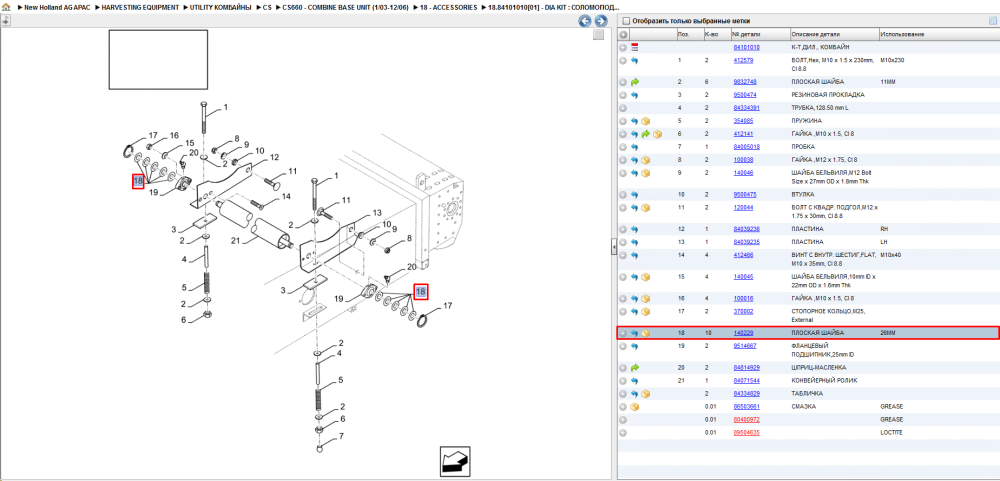Click 'К-Т ДИЛ., КОМБАЙН' description cell

(818, 47)
